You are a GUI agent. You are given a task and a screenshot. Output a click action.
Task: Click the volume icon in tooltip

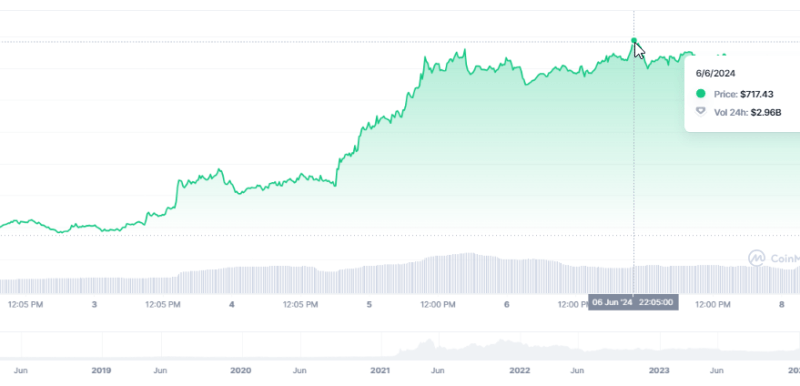tap(701, 112)
